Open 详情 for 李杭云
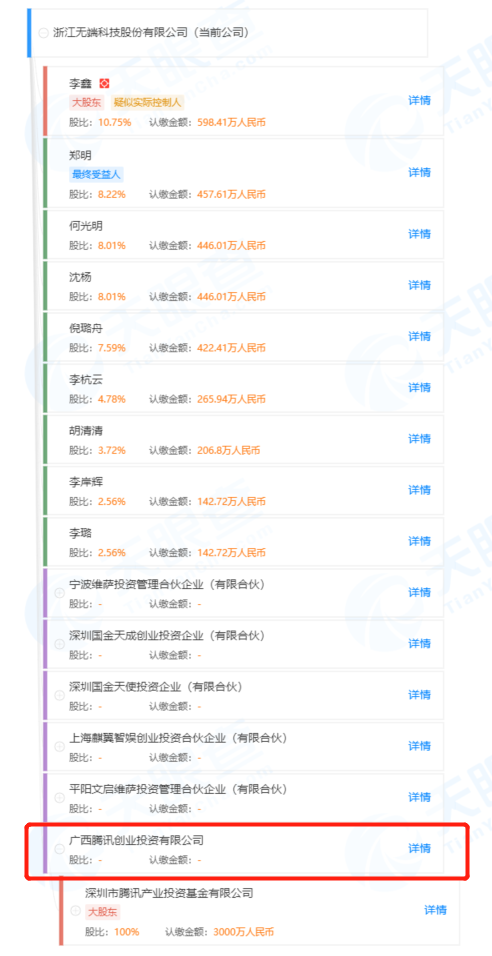492x956 pixels. coord(419,387)
